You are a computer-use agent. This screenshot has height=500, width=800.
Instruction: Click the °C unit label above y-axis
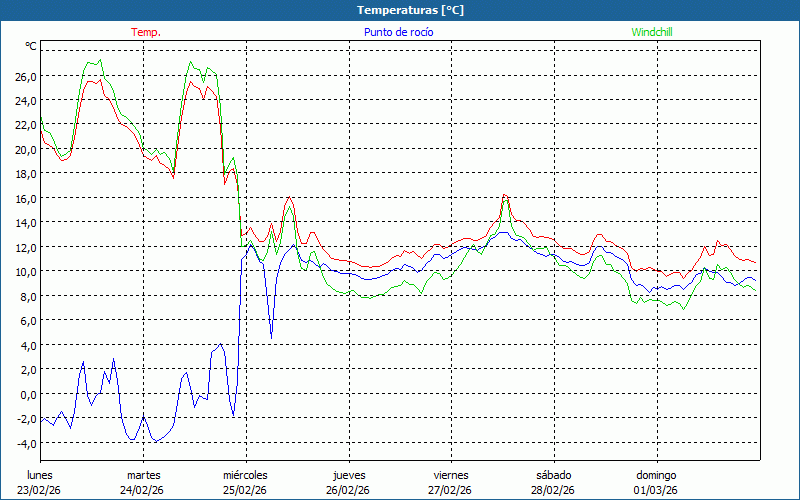click(30, 46)
